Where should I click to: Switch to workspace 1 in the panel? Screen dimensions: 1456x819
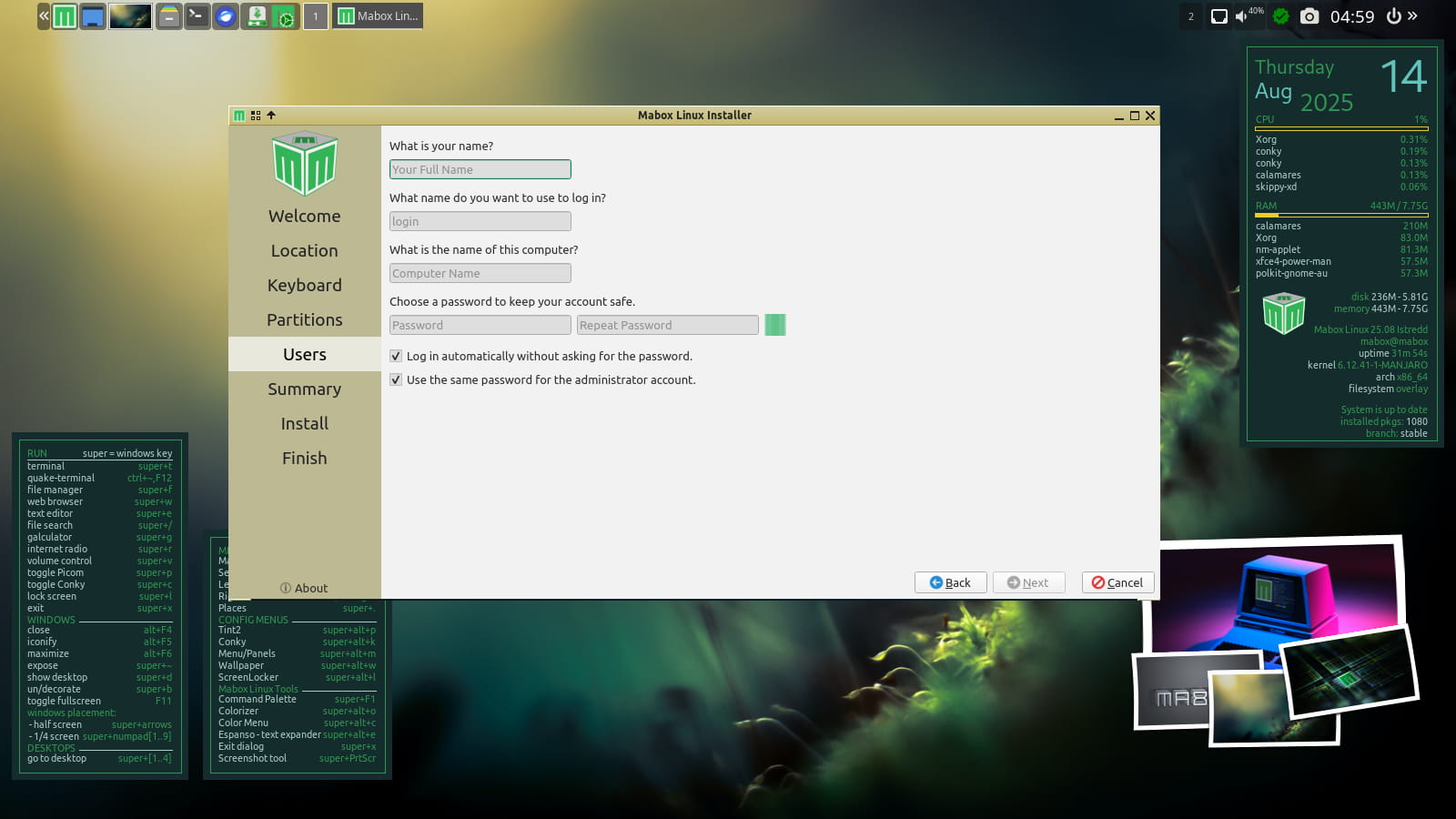point(316,16)
